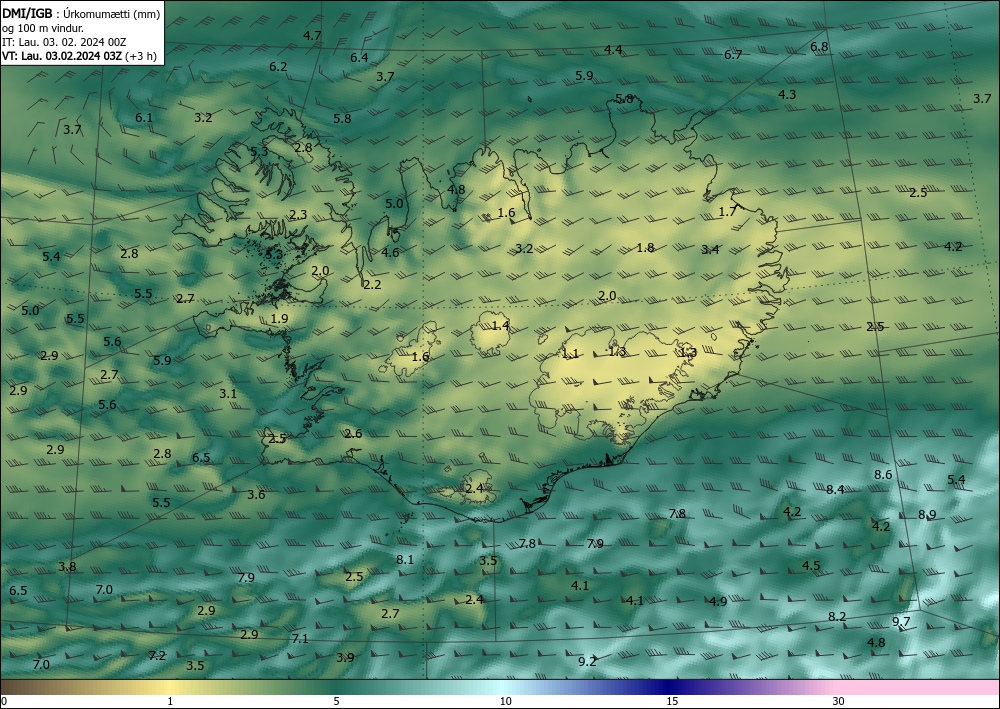The height and width of the screenshot is (709, 1000).
Task: Click the map value 8.4
Action: click(835, 490)
